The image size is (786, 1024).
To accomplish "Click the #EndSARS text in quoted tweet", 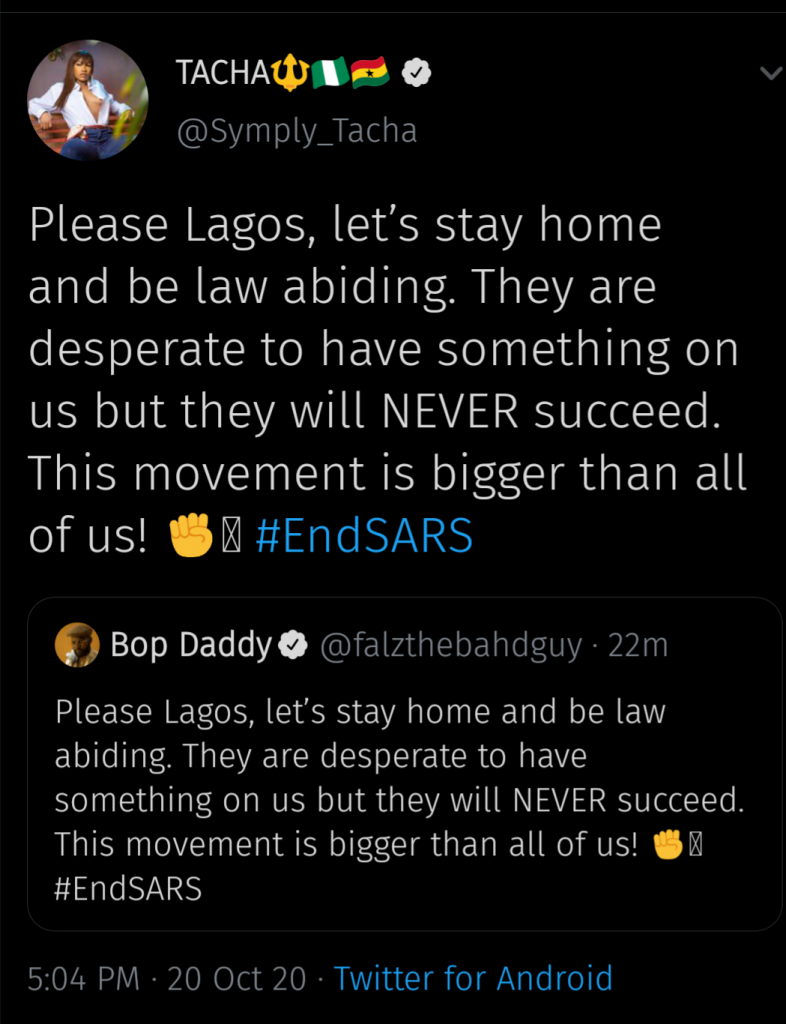I will pyautogui.click(x=128, y=887).
